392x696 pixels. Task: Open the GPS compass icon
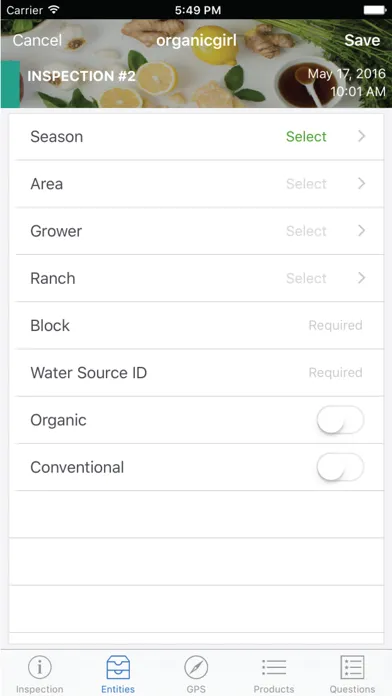coord(196,667)
